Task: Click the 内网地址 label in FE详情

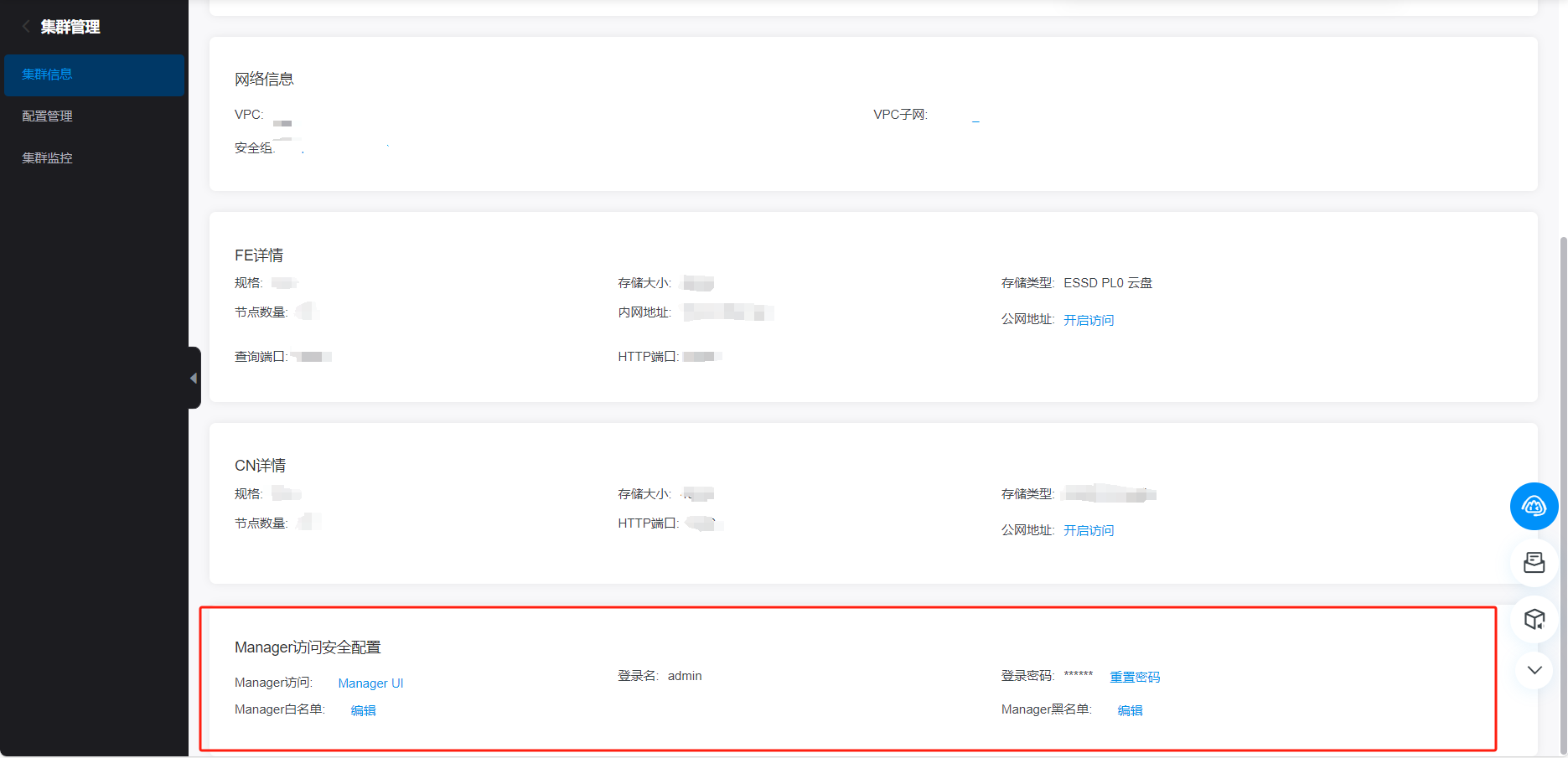Action: pyautogui.click(x=644, y=312)
